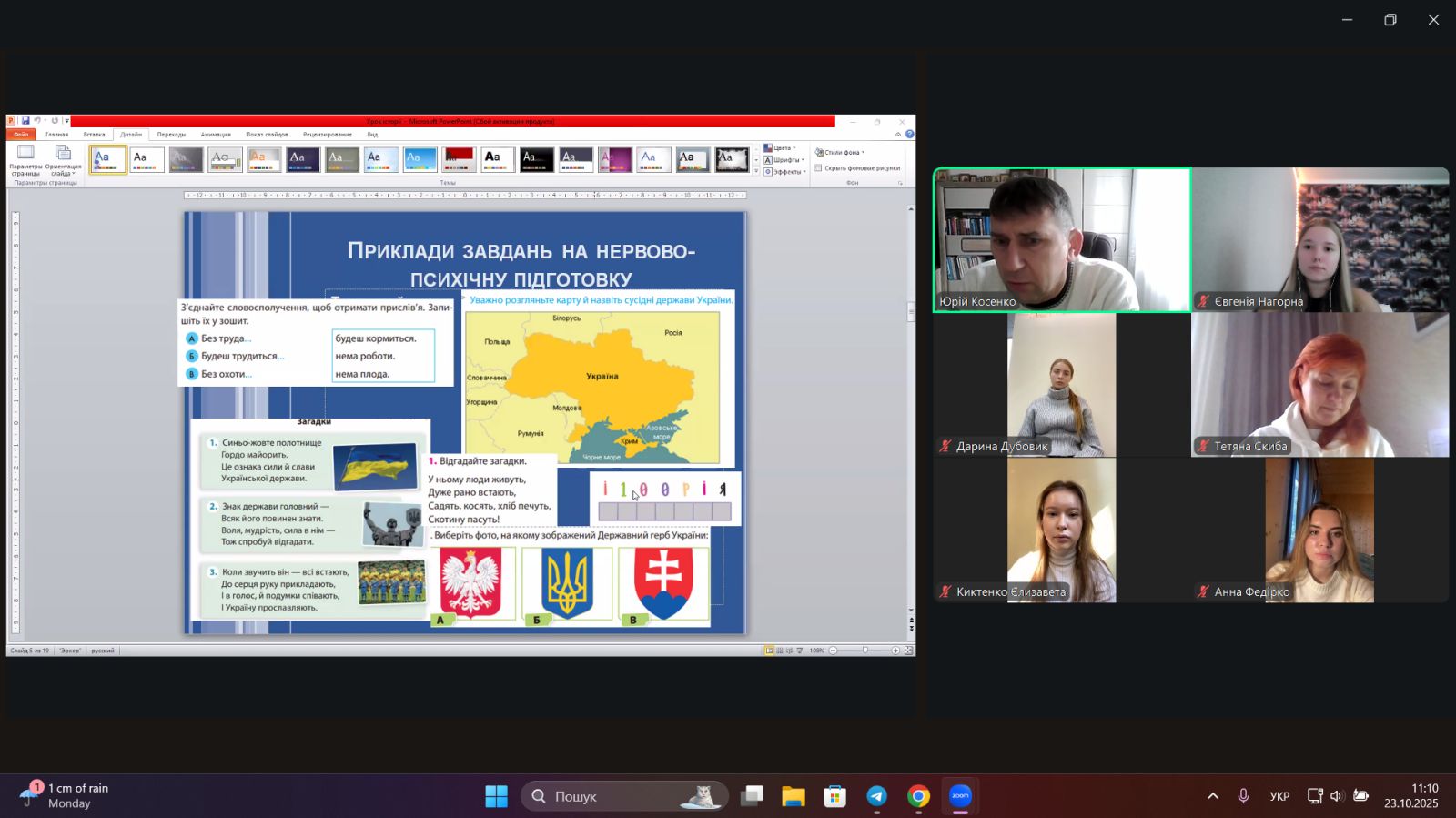Toggle the Hide background graphics checkbox
The image size is (1456, 818).
819,168
